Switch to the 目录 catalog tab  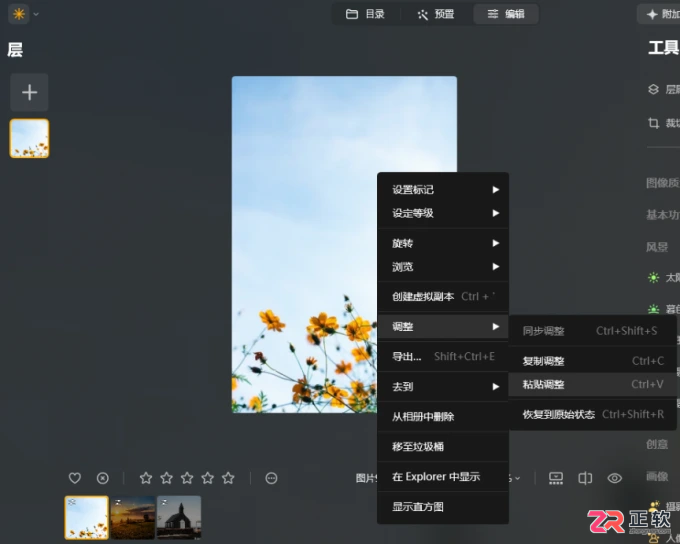pos(365,14)
